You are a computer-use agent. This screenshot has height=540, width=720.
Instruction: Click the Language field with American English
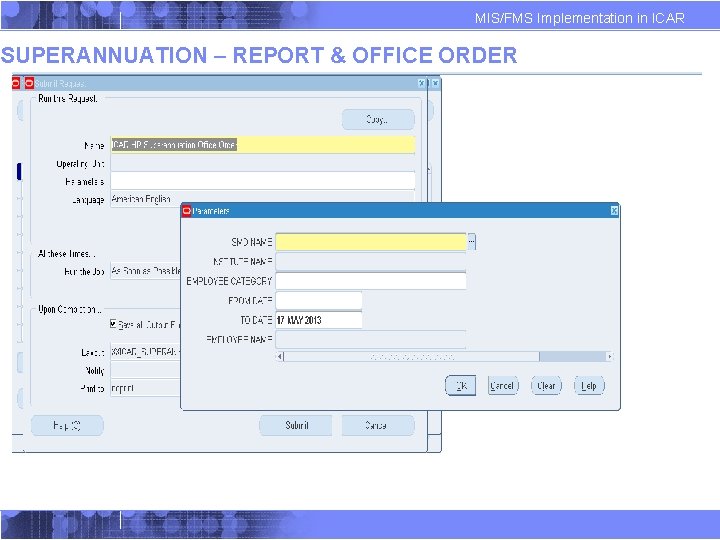click(x=263, y=199)
